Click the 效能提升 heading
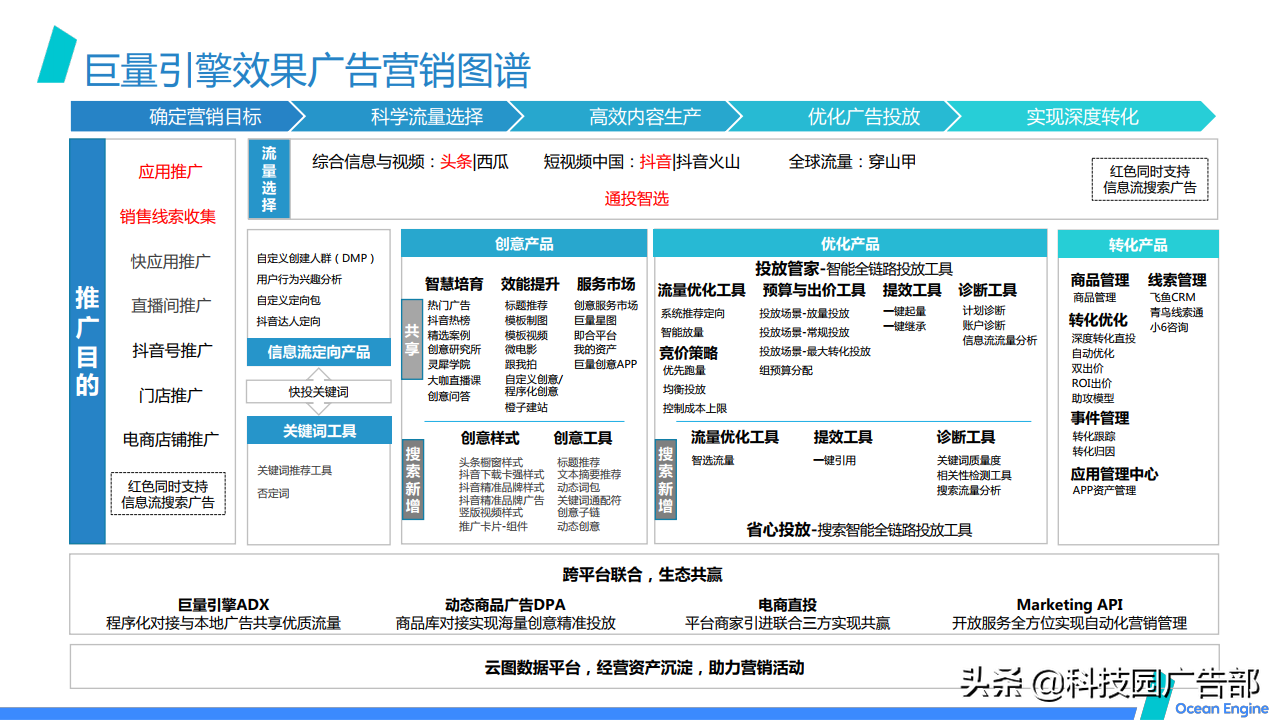Image resolution: width=1280 pixels, height=720 pixels. pyautogui.click(x=530, y=285)
